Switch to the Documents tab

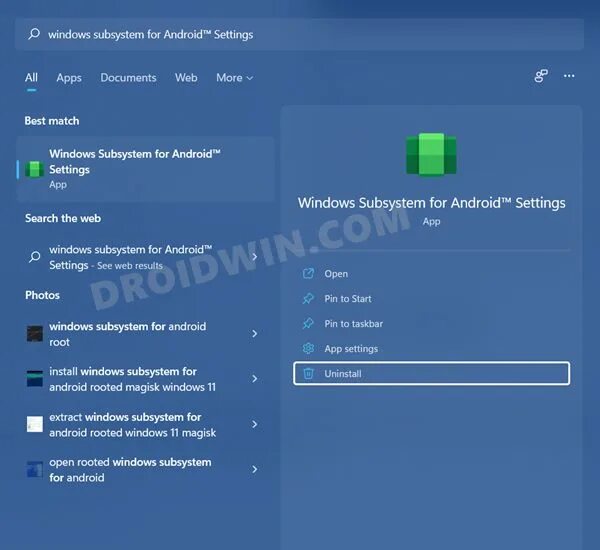coord(128,78)
